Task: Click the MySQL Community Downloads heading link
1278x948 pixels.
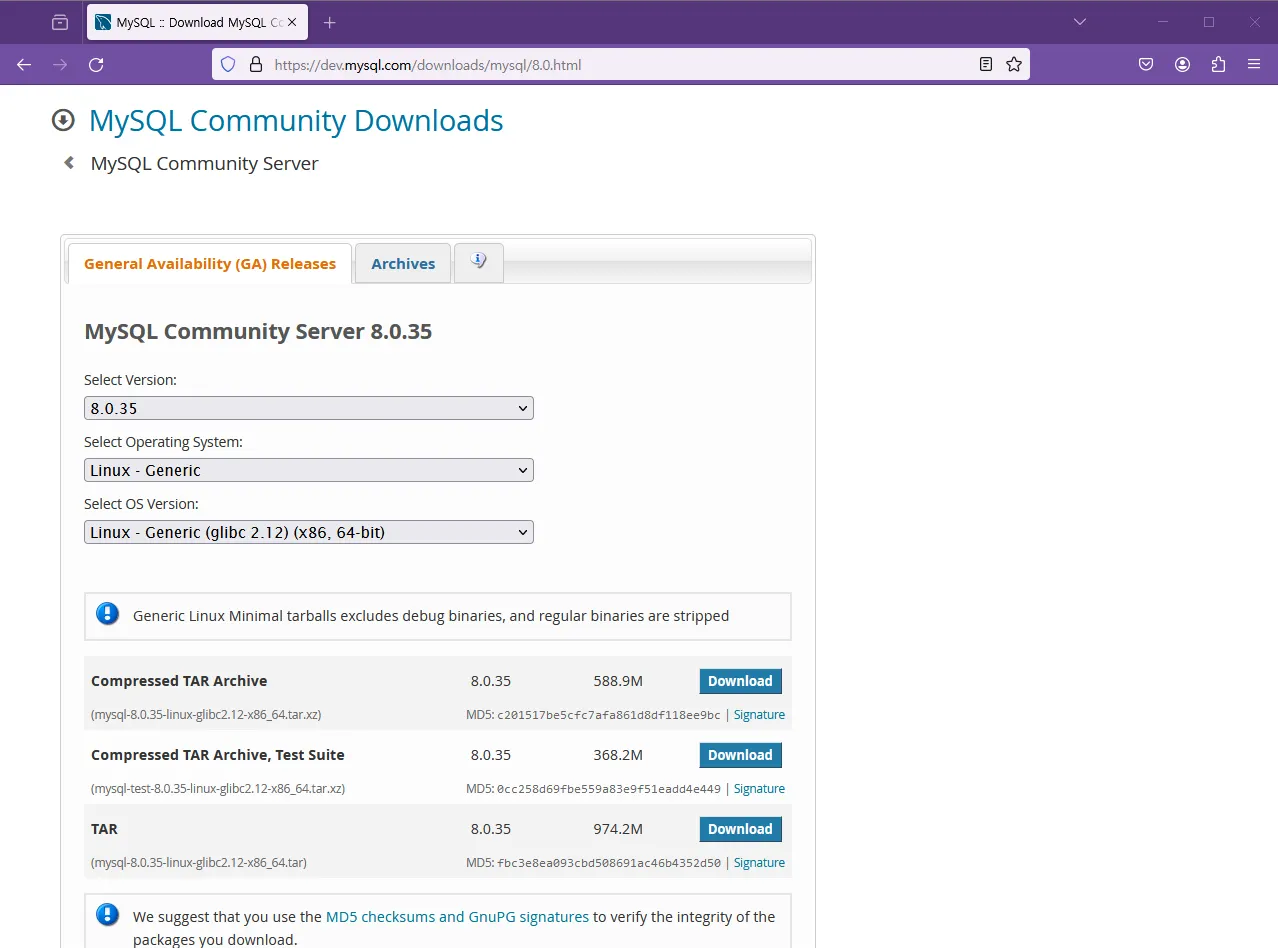Action: [296, 121]
